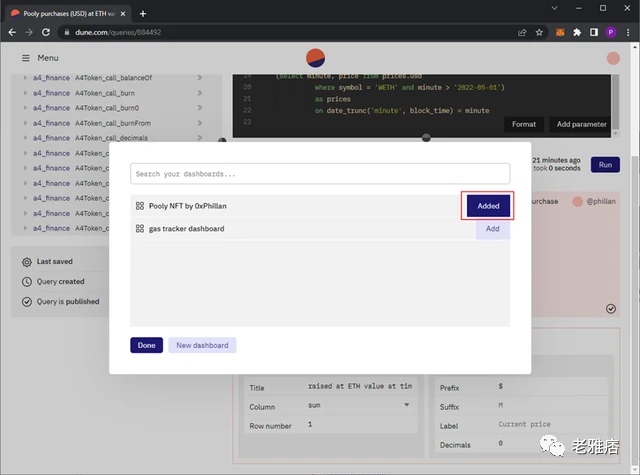Add query to gas tracker dashboard
Viewport: 640px width, 475px height.
pyautogui.click(x=492, y=229)
